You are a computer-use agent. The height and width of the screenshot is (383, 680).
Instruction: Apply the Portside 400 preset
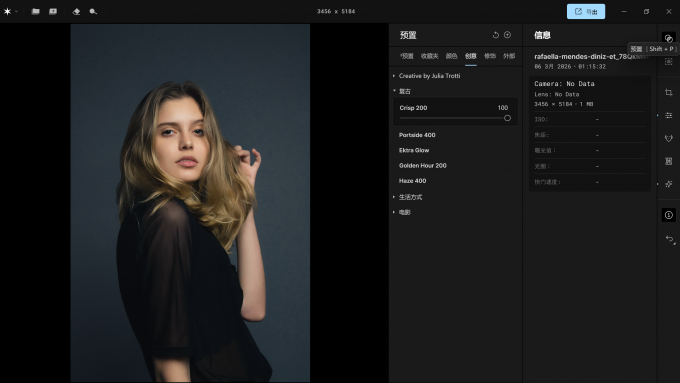417,135
